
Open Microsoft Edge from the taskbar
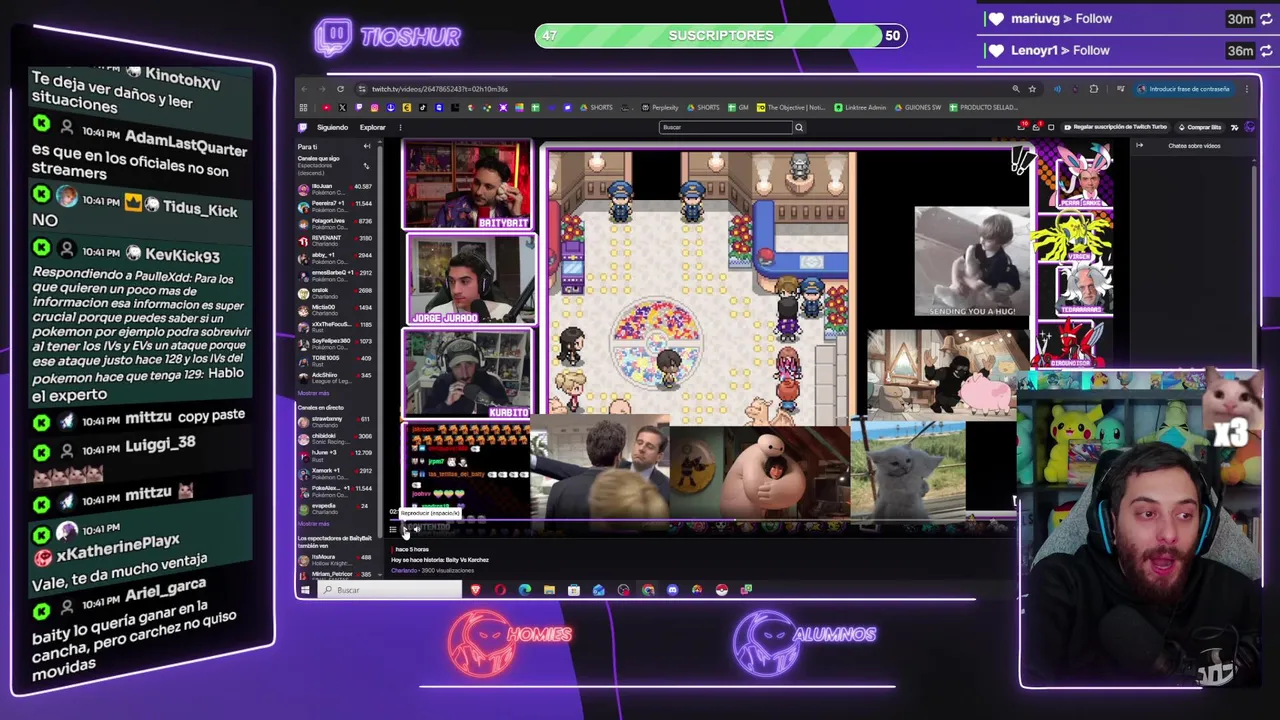[525, 590]
